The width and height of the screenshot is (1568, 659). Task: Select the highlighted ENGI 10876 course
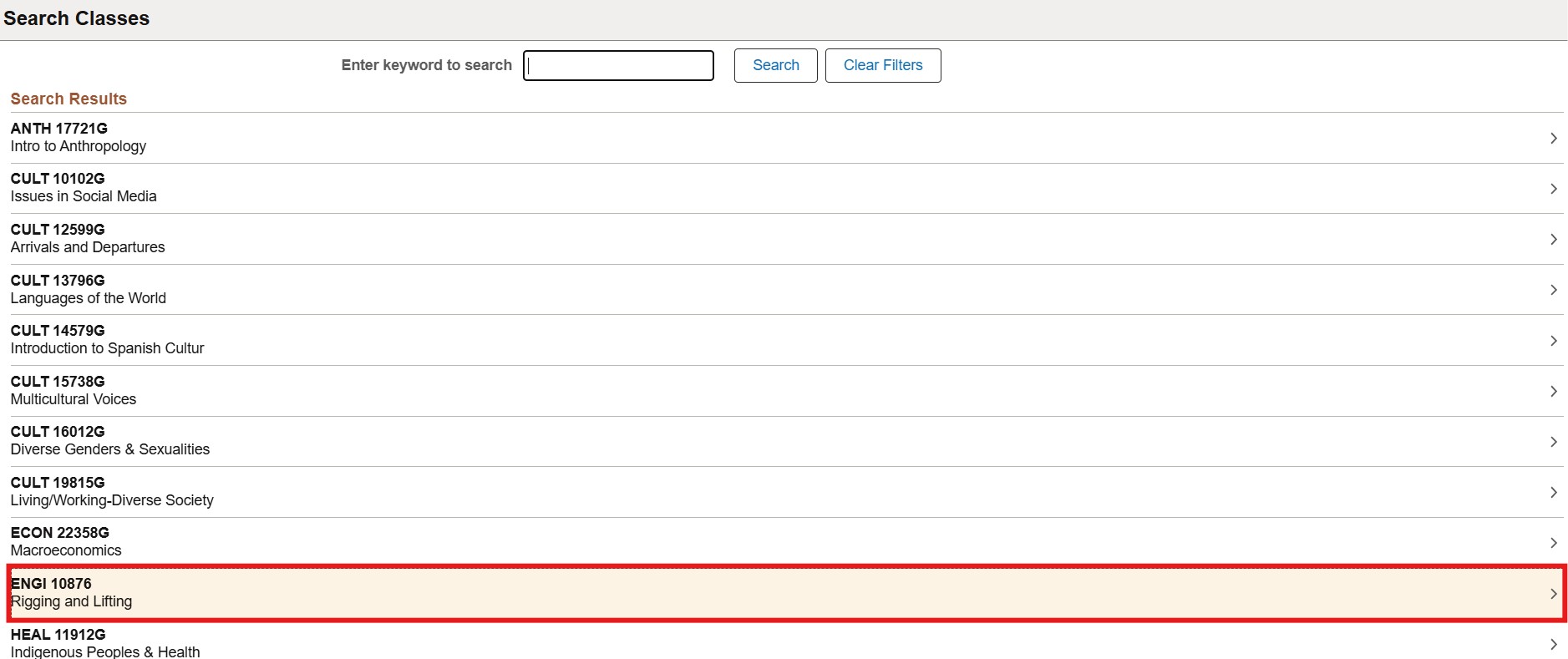tap(71, 593)
